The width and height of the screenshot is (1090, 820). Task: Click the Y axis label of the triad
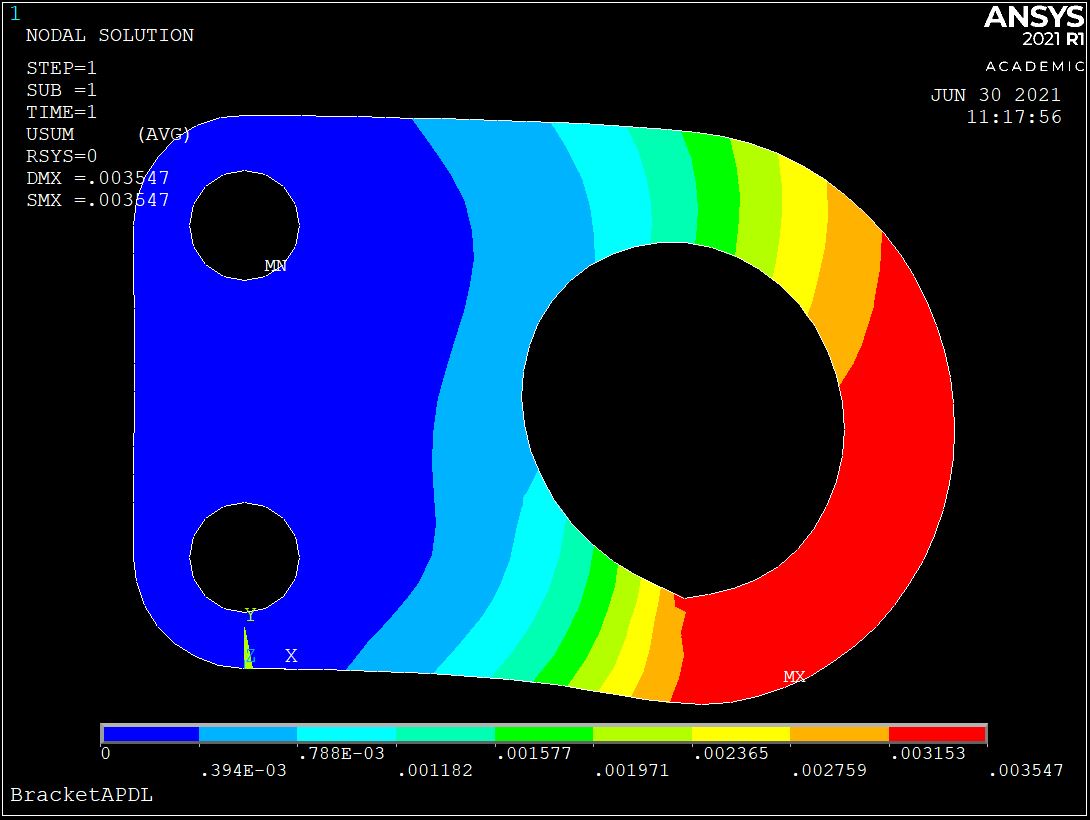(x=250, y=616)
